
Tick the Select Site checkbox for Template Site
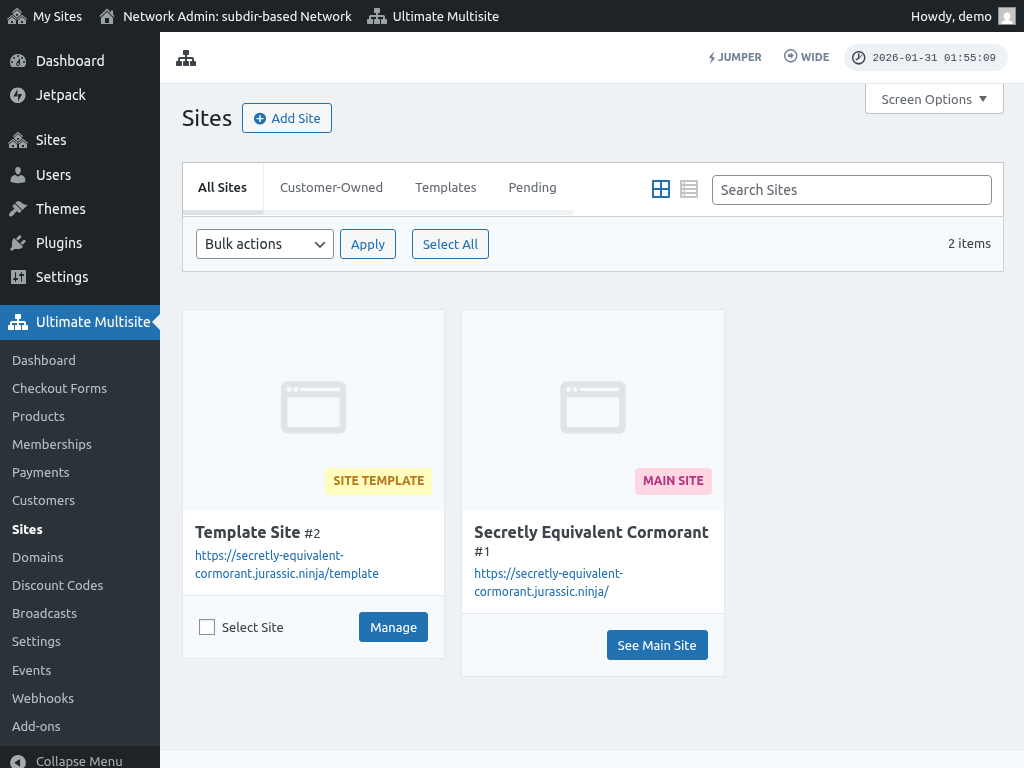(x=207, y=627)
